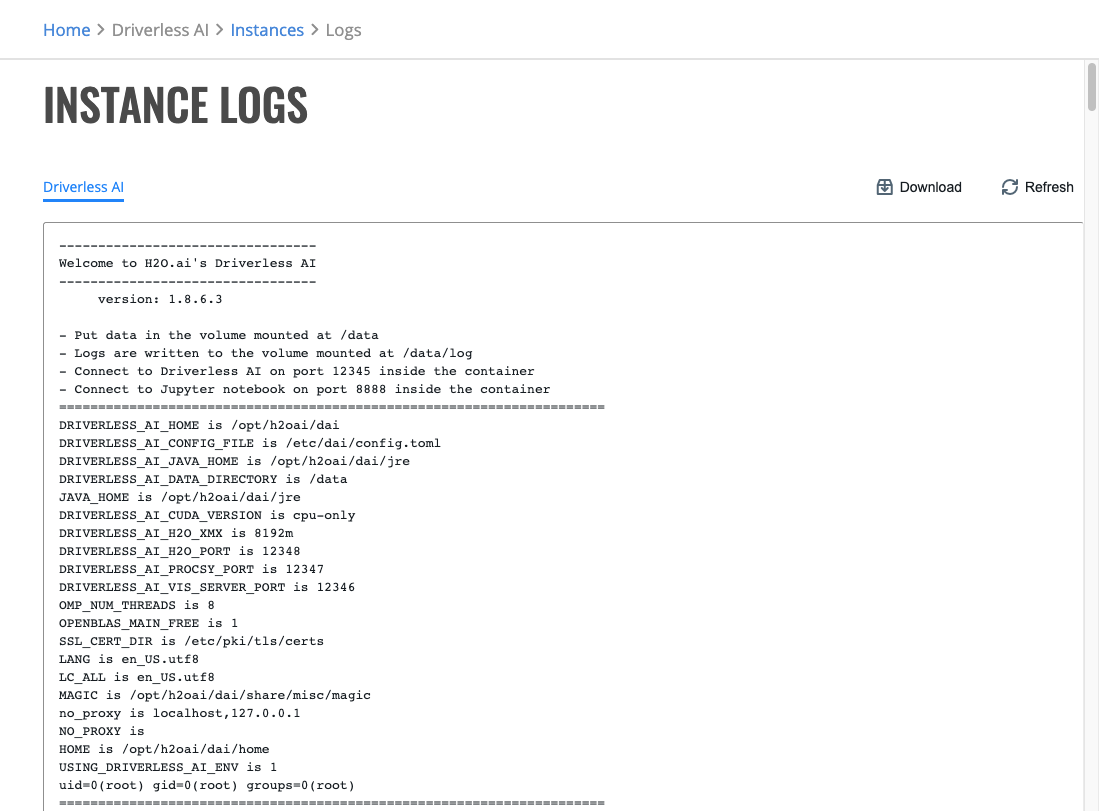This screenshot has width=1110, height=811.
Task: Click the Download icon
Action: coord(884,187)
